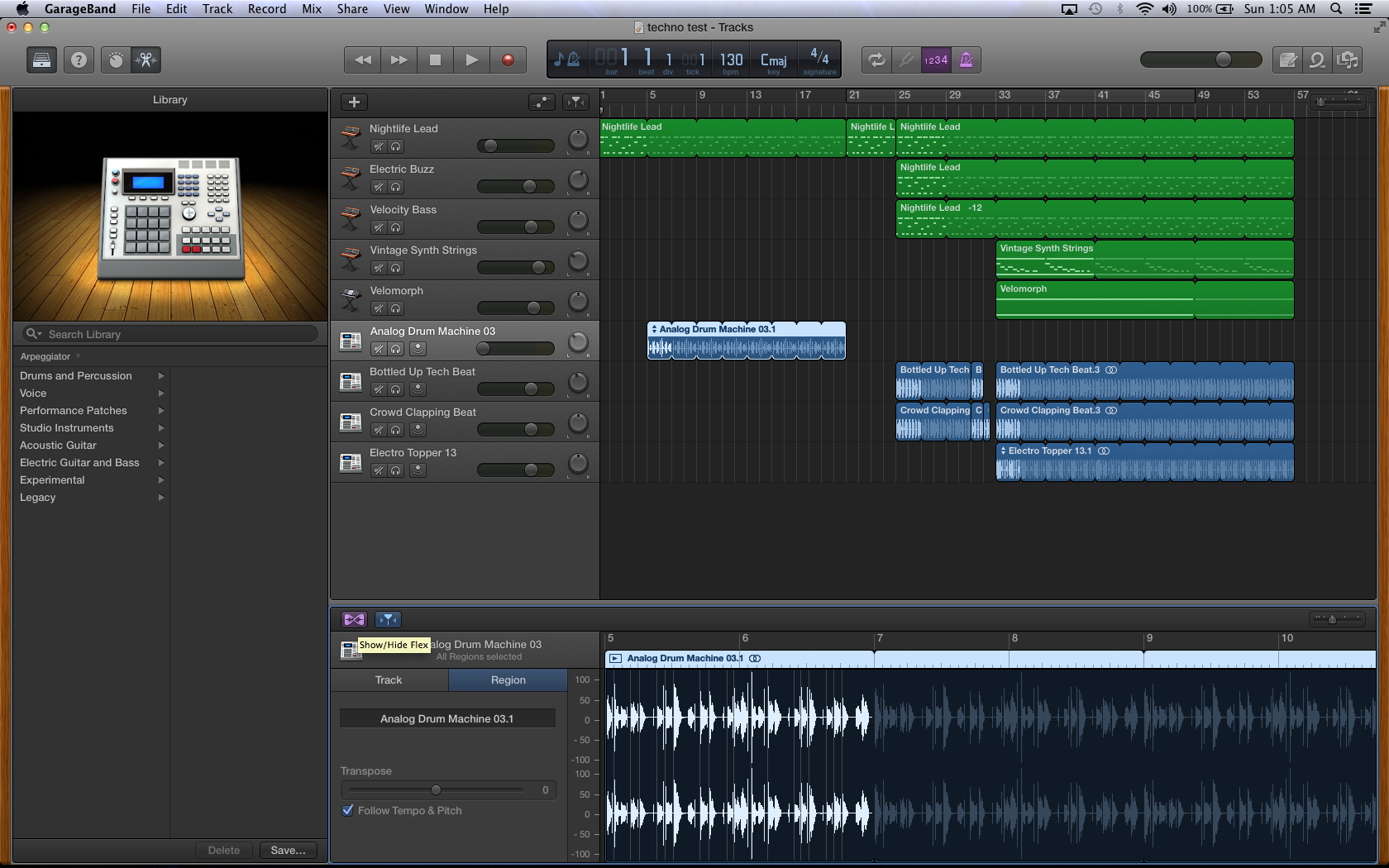Switch to the Region tab in editor

[508, 680]
